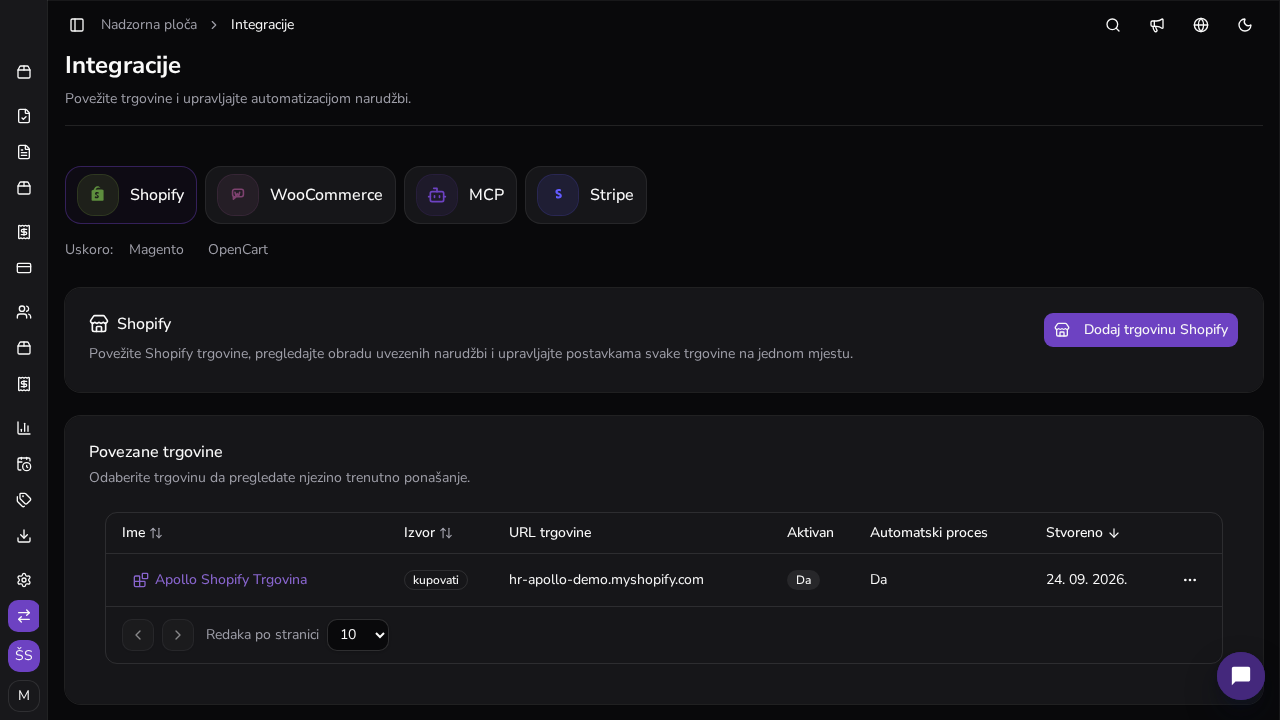Click the Da value under Automatski proces
1280x720 pixels.
[878, 580]
